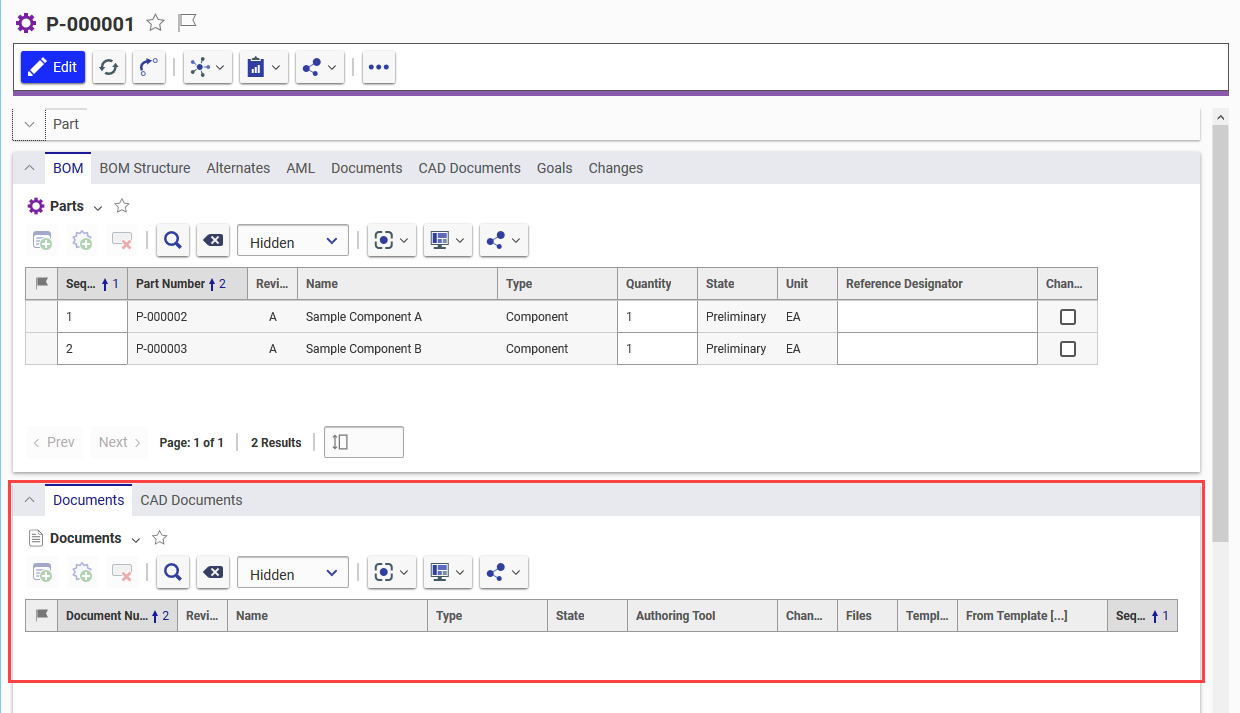Open the focus target dropdown in Parts toolbar
The width and height of the screenshot is (1240, 713).
pos(392,240)
